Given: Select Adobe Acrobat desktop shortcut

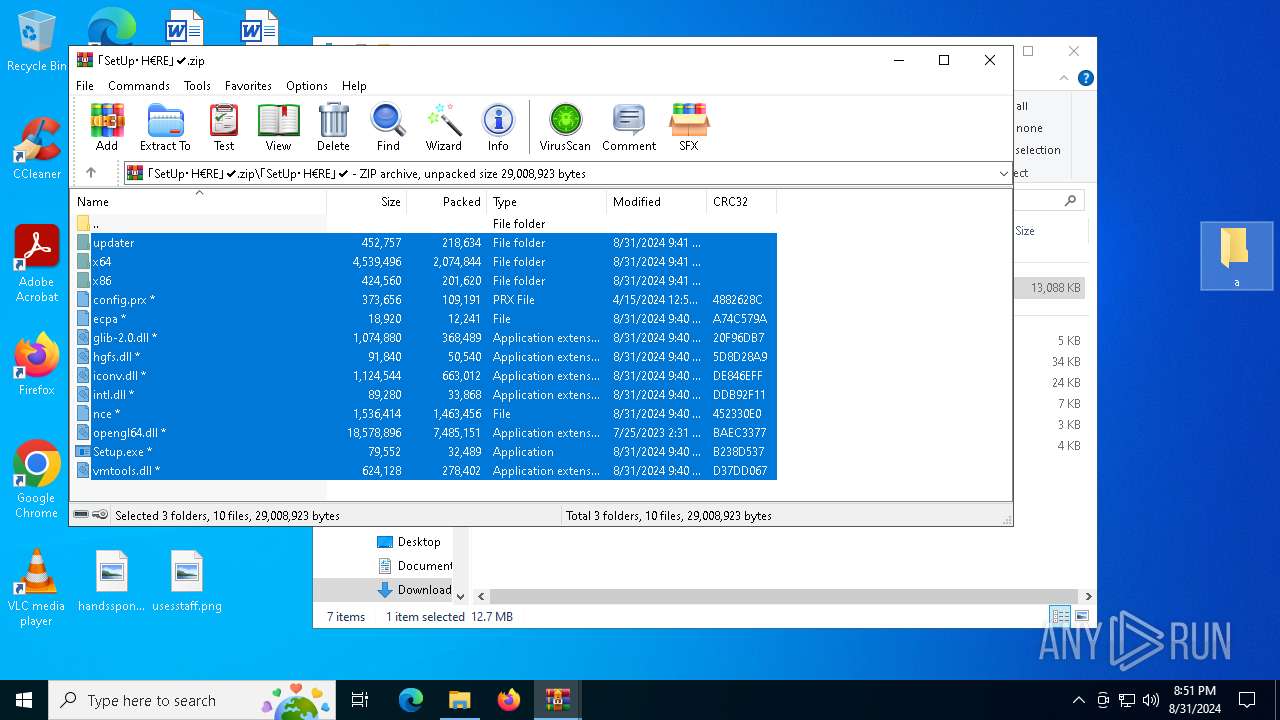Looking at the screenshot, I should click(37, 263).
